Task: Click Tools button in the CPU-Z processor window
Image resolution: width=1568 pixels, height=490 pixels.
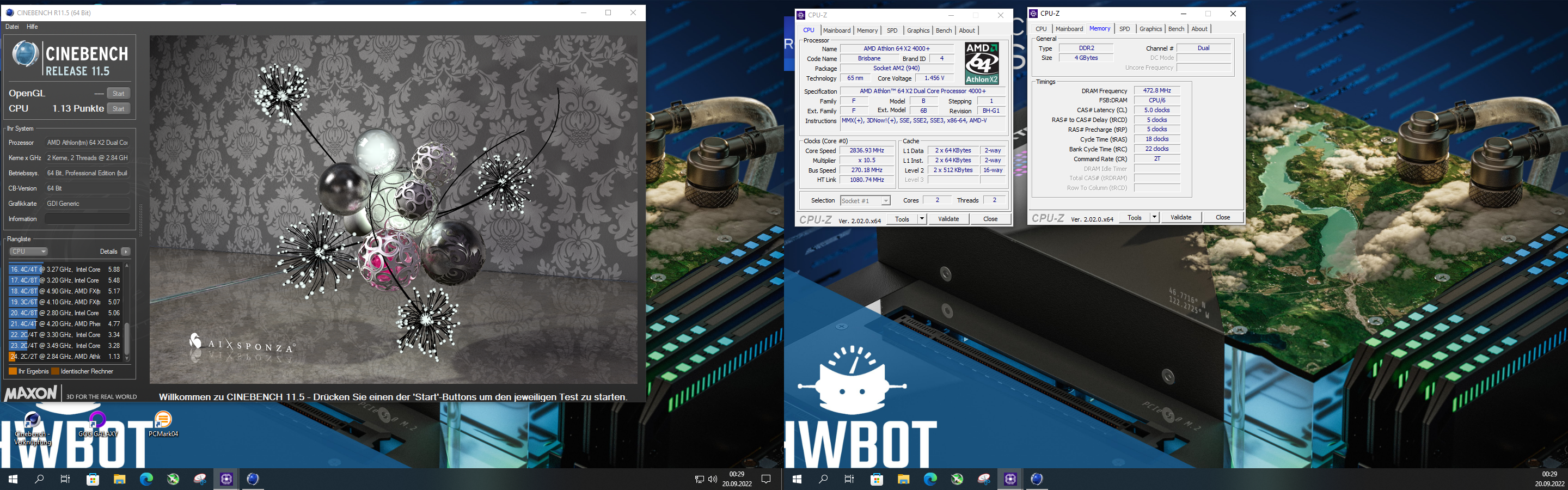Action: (x=902, y=218)
